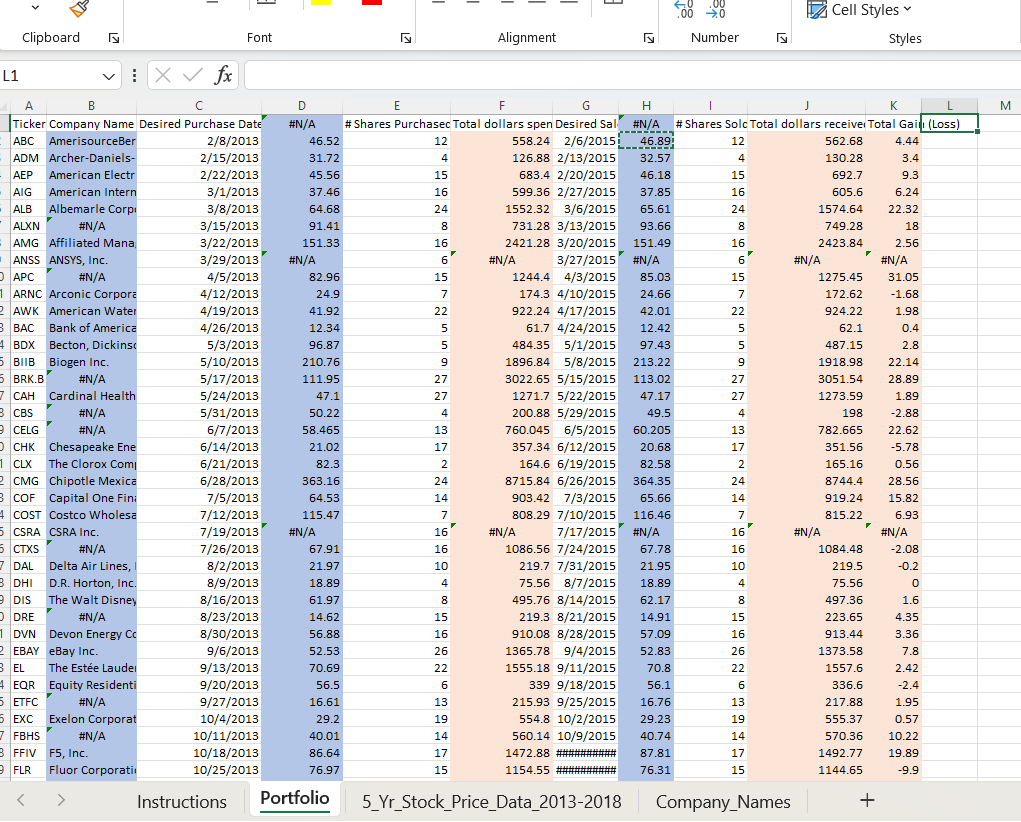Open Insert Function fx dialog
Screen dimensions: 1021x822
point(223,76)
